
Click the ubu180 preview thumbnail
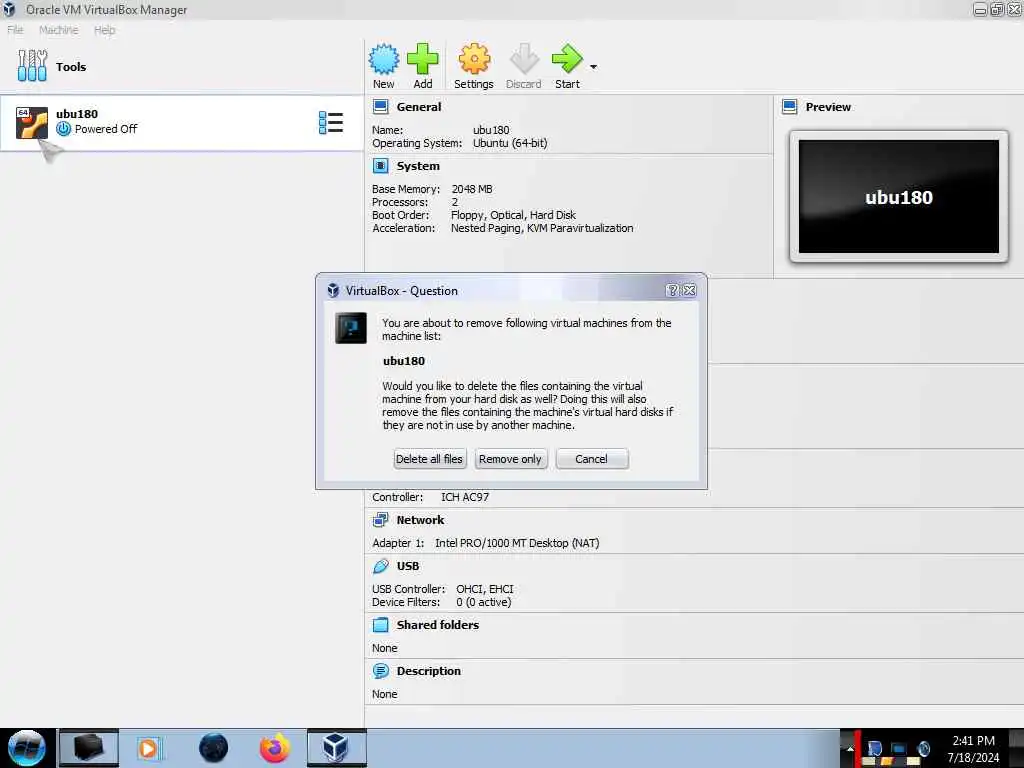click(x=899, y=197)
